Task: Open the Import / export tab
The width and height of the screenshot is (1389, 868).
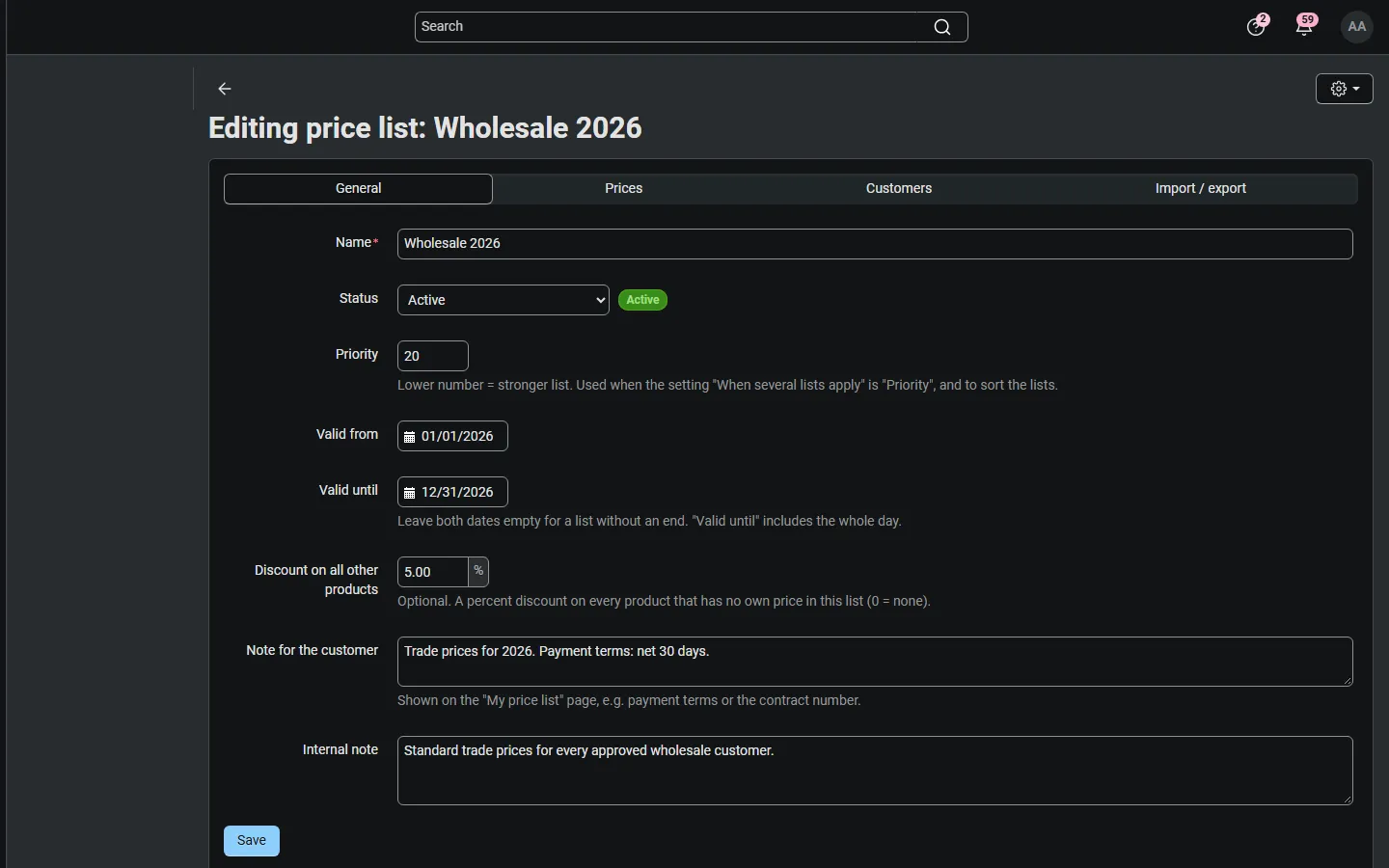Action: pos(1201,189)
